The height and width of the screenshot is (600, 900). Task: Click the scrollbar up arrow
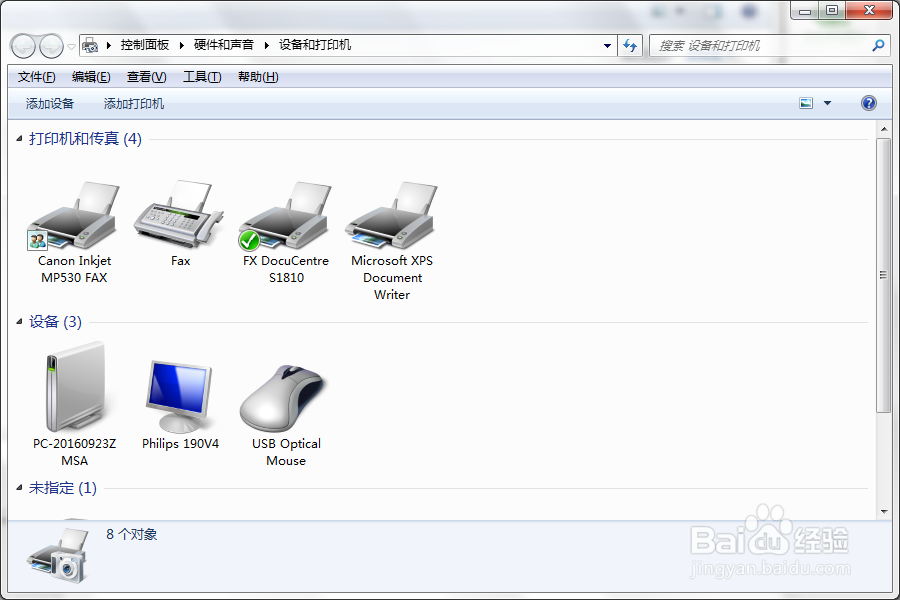click(x=883, y=129)
